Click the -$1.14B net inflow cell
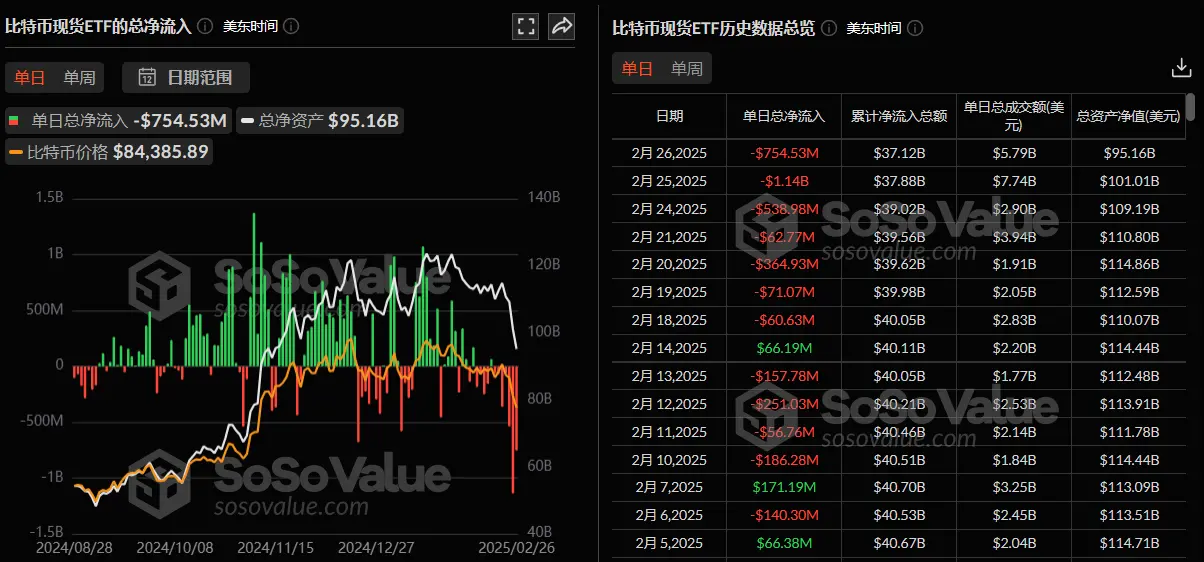This screenshot has width=1204, height=562. point(784,181)
